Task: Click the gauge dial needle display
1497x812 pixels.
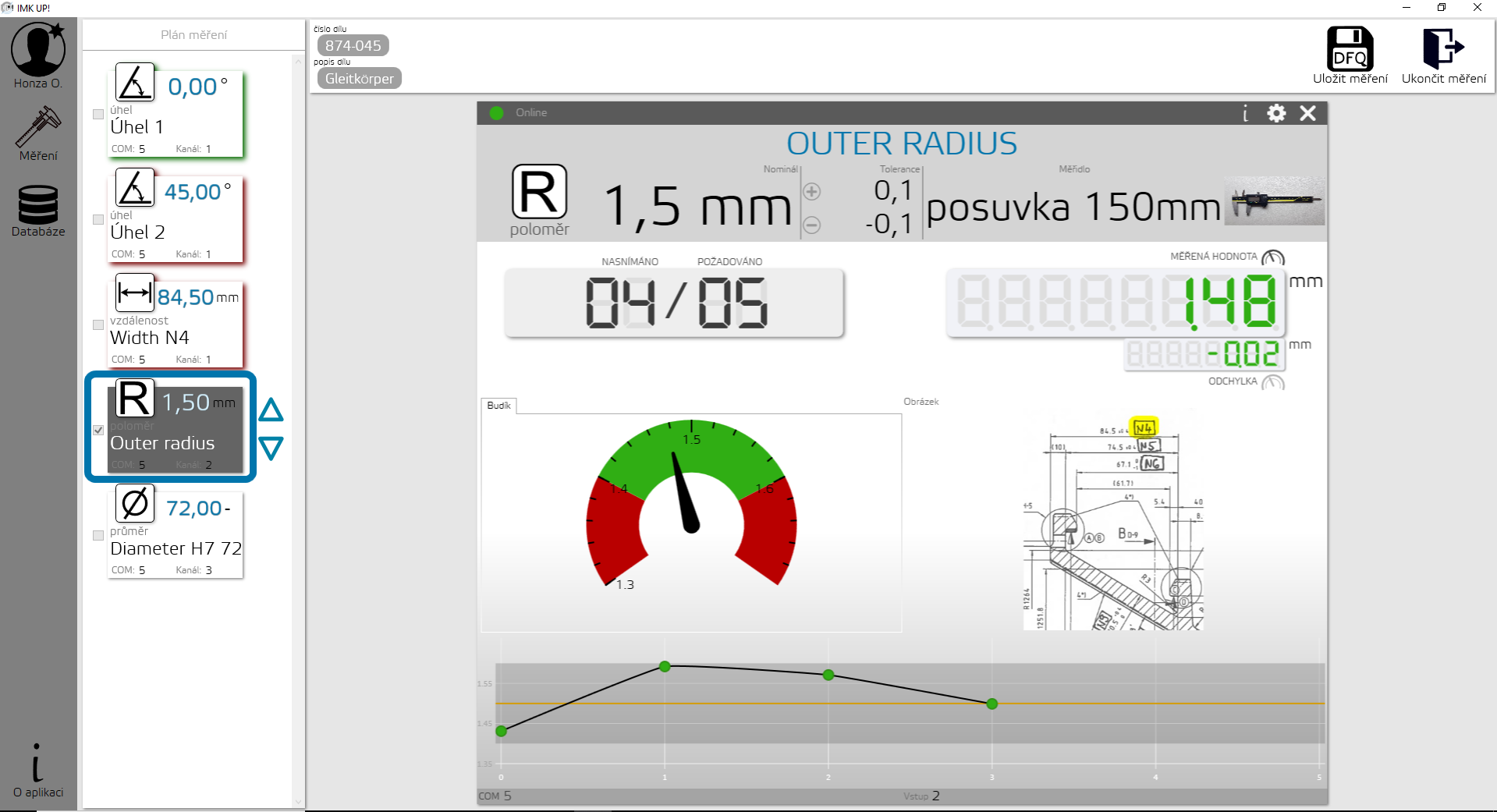Action: (x=691, y=503)
